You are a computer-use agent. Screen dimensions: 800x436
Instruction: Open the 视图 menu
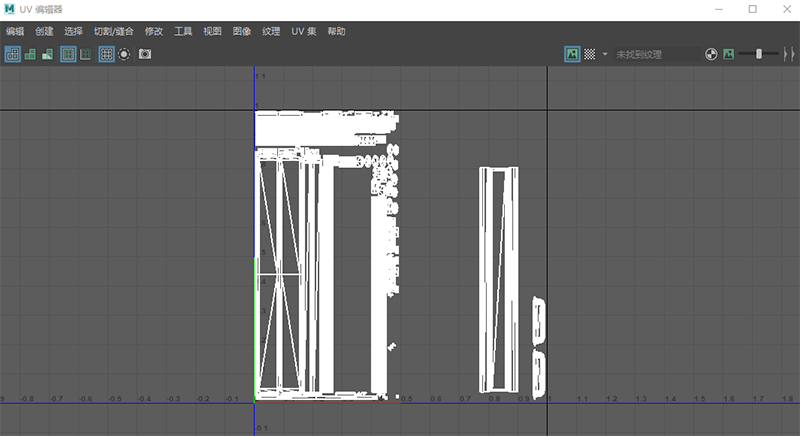(x=212, y=32)
